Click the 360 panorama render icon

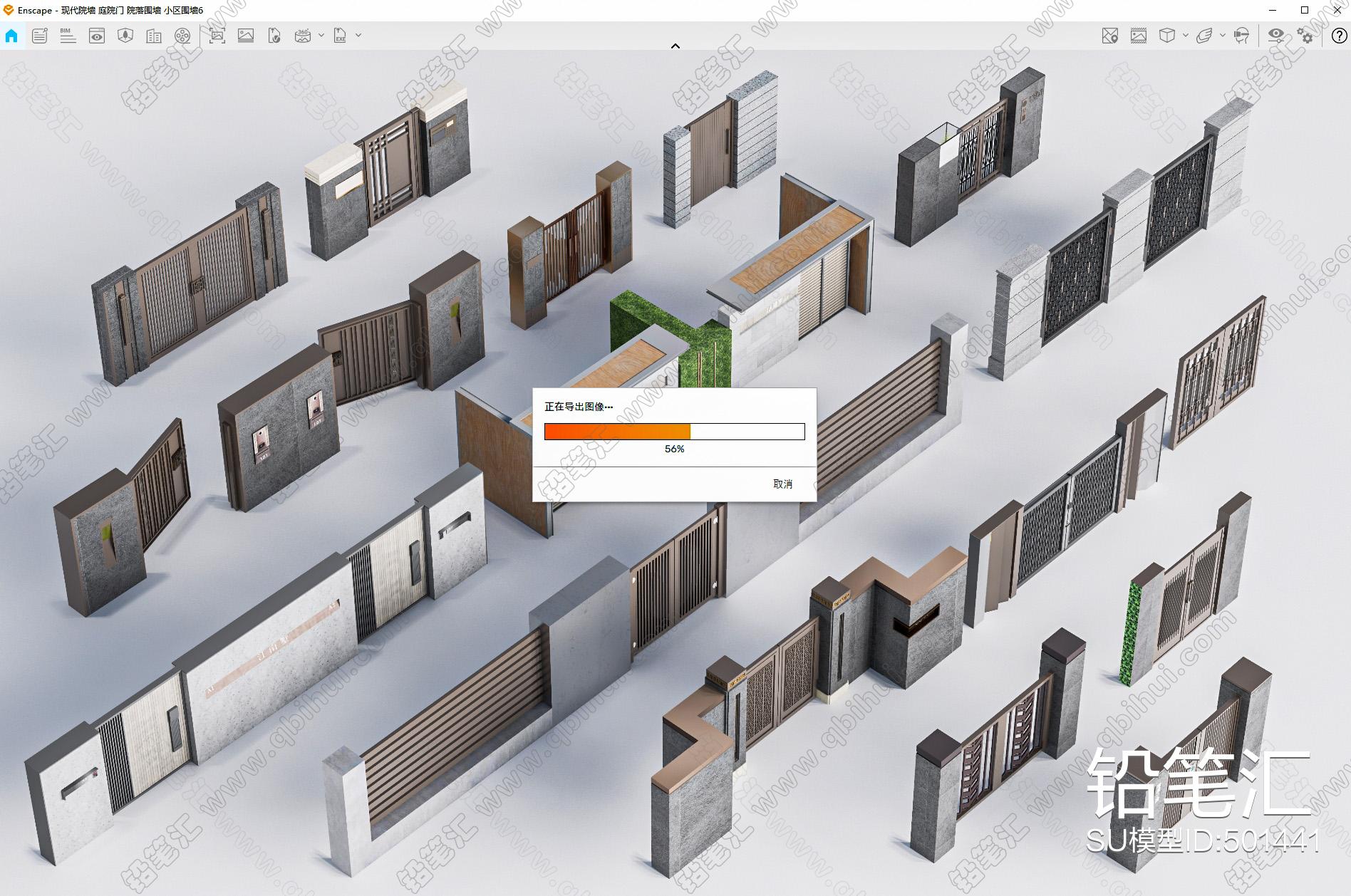point(303,36)
